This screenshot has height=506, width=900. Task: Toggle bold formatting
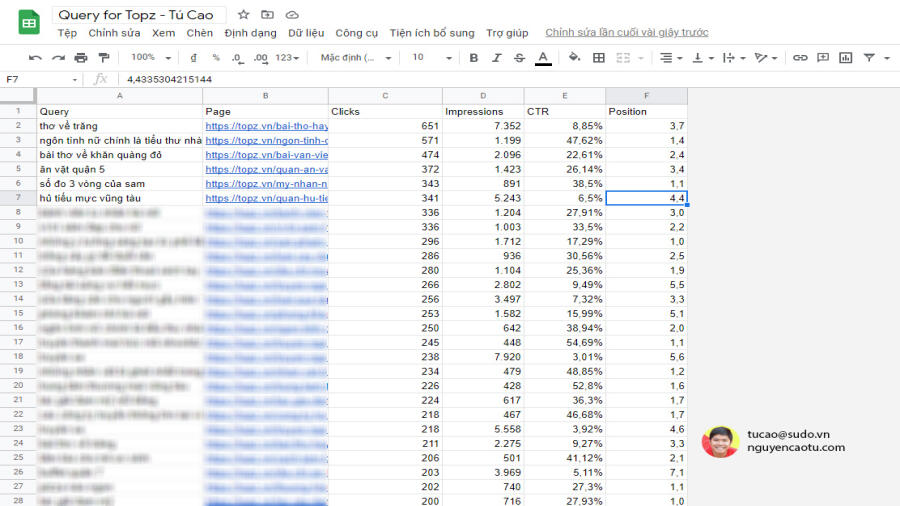pos(474,57)
